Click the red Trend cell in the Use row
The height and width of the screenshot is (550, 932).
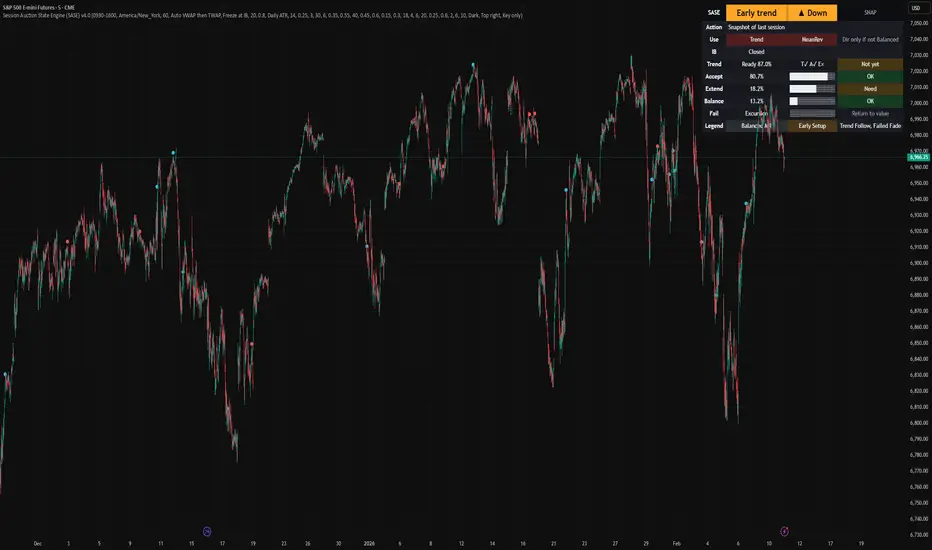pyautogui.click(x=756, y=39)
